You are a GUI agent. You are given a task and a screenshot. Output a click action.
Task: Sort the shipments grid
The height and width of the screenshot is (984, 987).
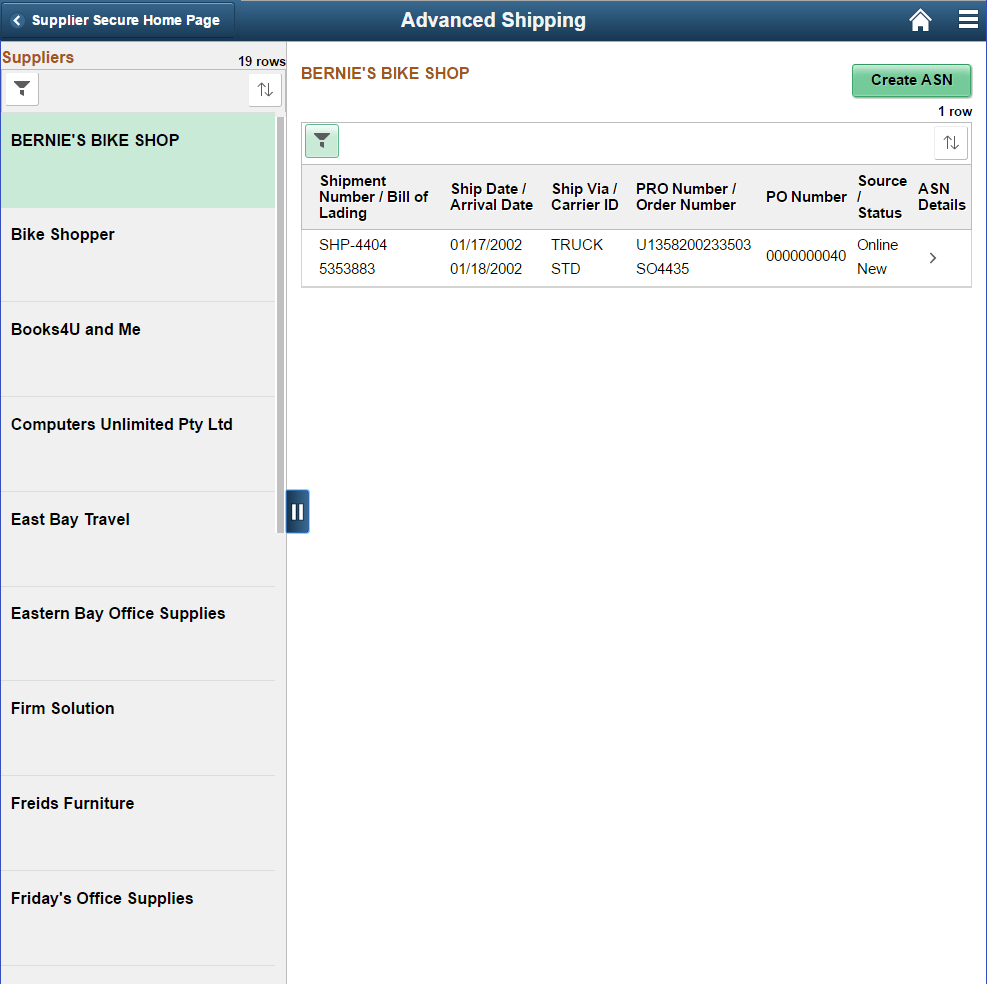pyautogui.click(x=950, y=143)
